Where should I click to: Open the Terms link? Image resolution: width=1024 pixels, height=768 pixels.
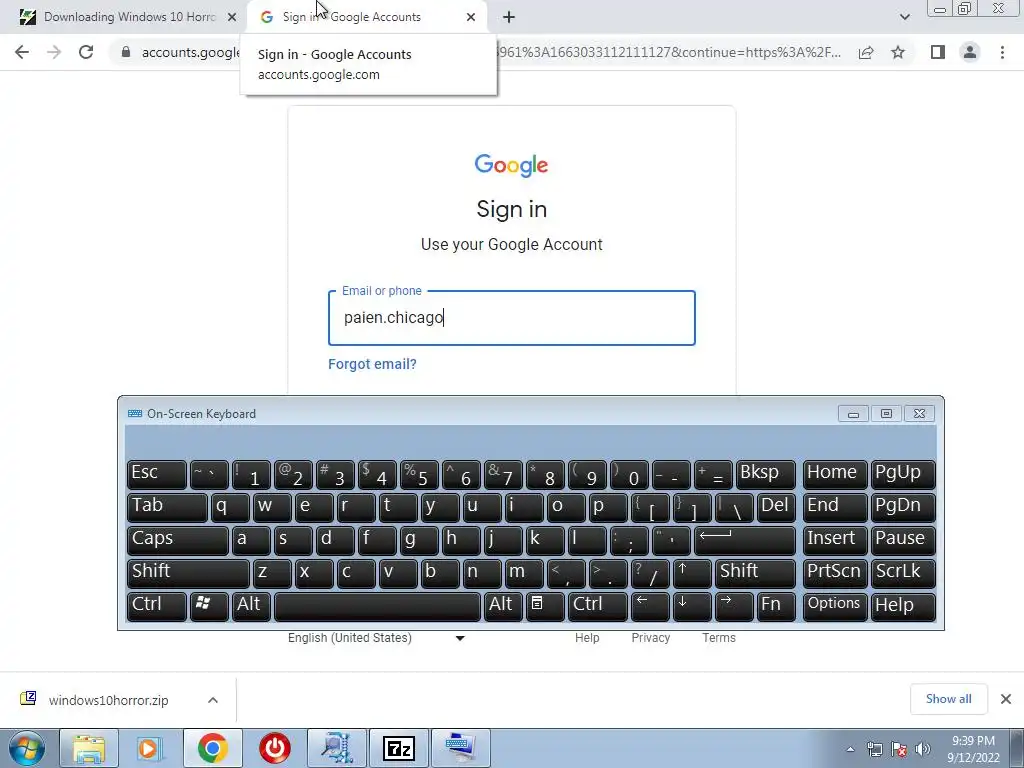718,638
